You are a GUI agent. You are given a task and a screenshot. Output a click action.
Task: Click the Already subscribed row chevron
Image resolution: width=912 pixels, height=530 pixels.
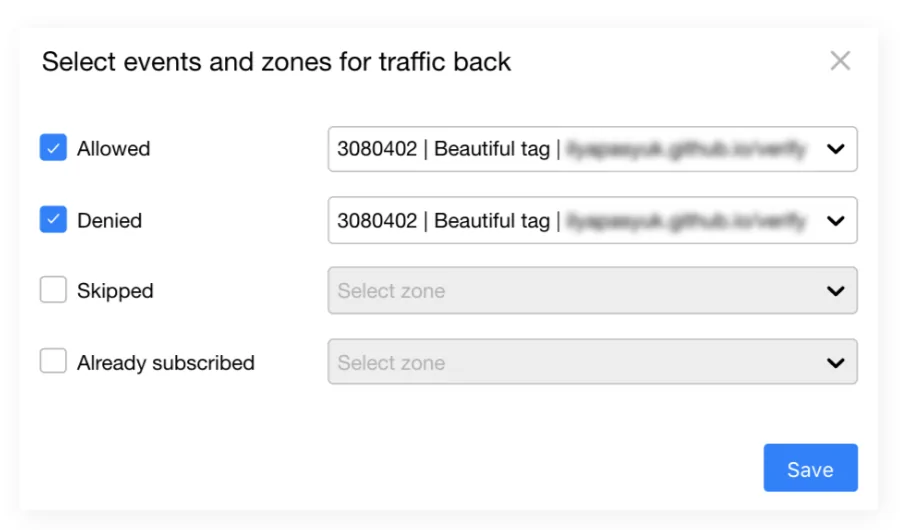pos(836,363)
